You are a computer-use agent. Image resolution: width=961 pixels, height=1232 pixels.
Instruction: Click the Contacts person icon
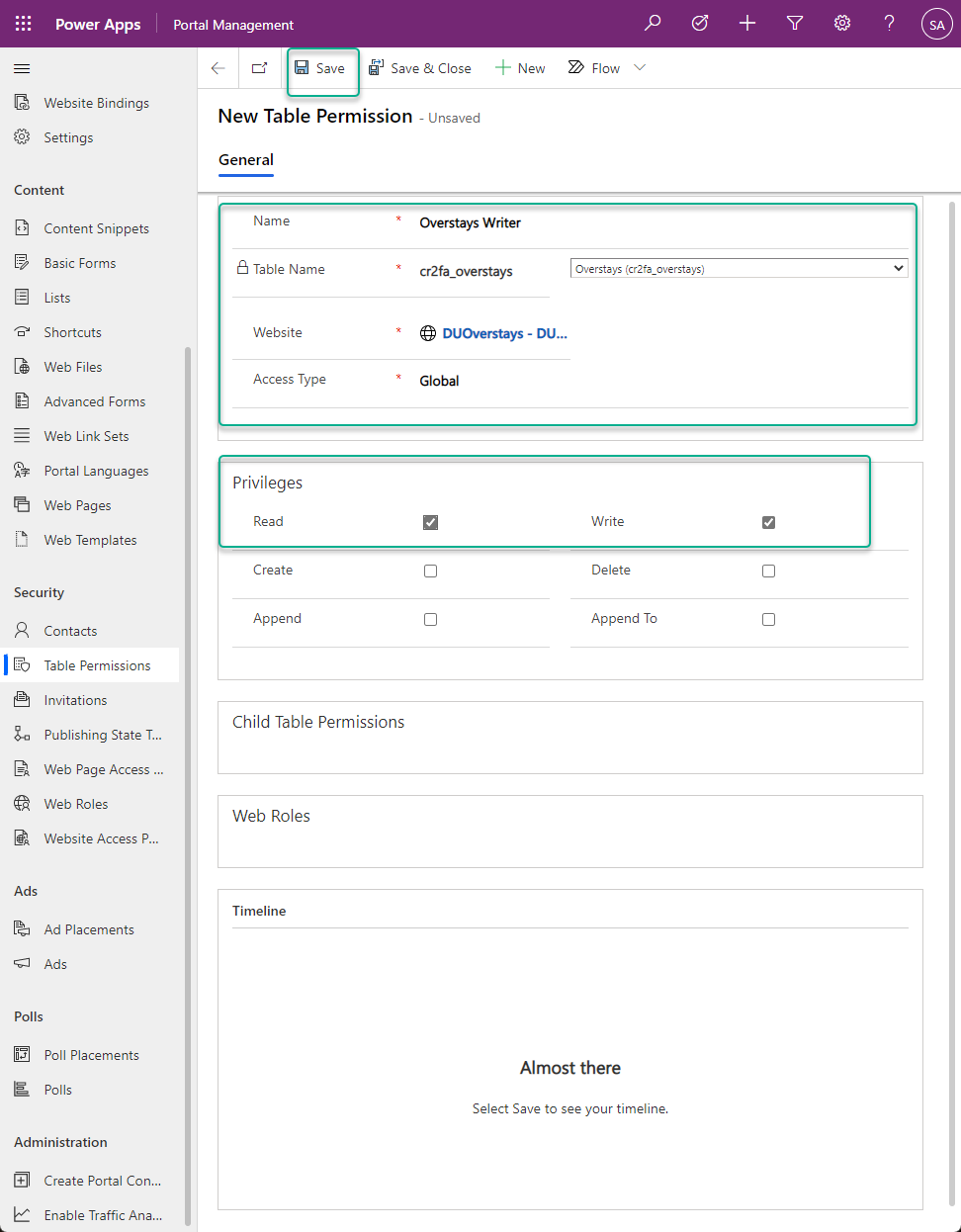point(22,631)
